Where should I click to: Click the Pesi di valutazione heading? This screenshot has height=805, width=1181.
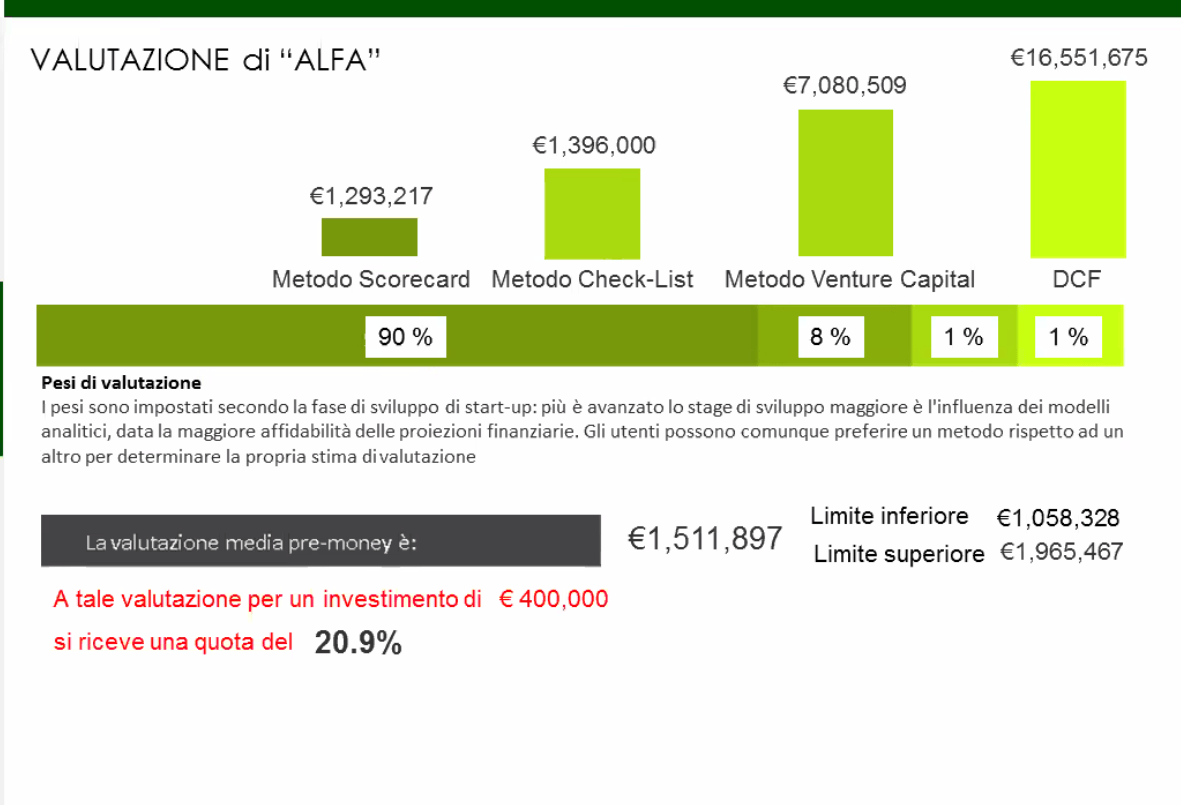(121, 383)
